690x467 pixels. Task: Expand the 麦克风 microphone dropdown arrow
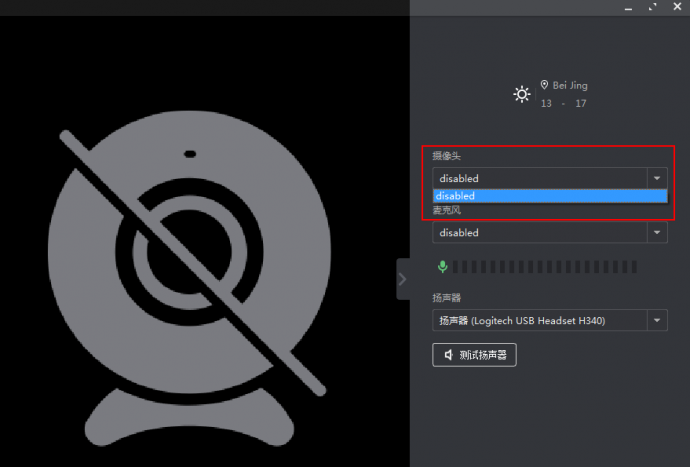657,232
